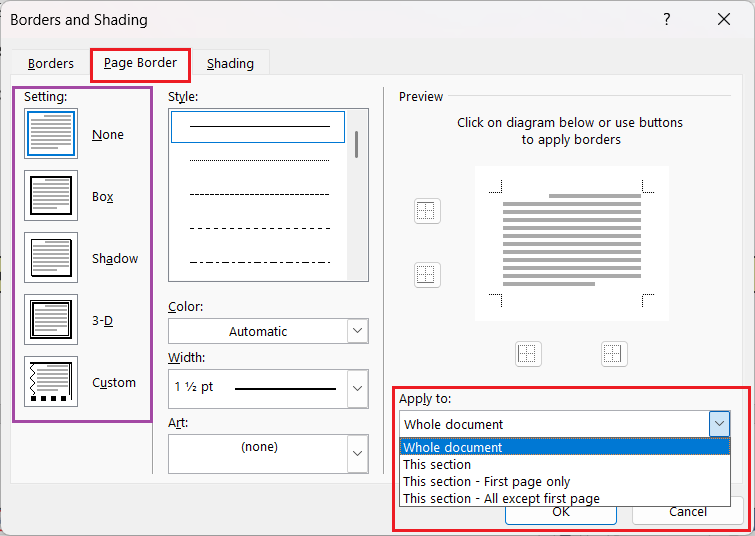
Task: Choose This section option
Action: (565, 465)
